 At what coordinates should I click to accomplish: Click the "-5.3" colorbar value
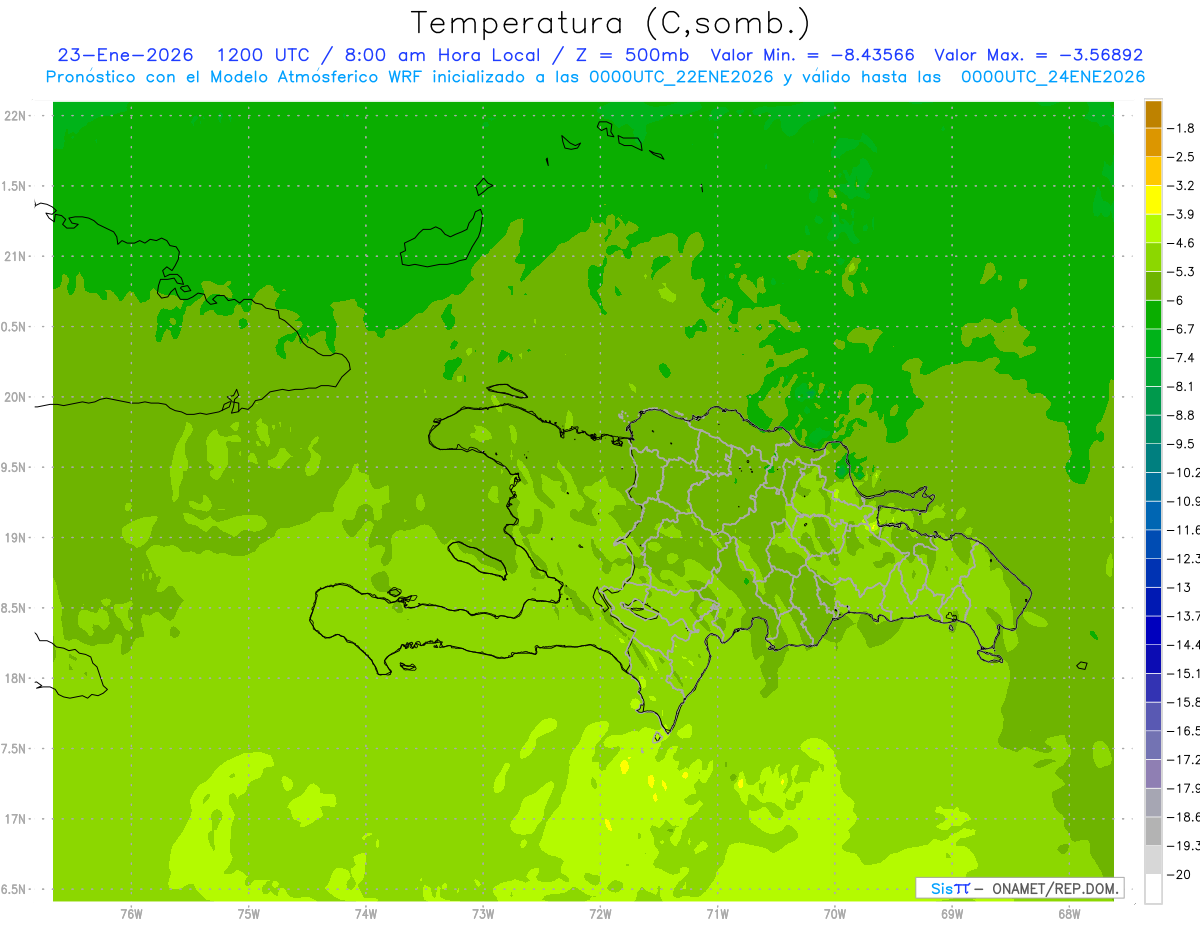[1181, 271]
